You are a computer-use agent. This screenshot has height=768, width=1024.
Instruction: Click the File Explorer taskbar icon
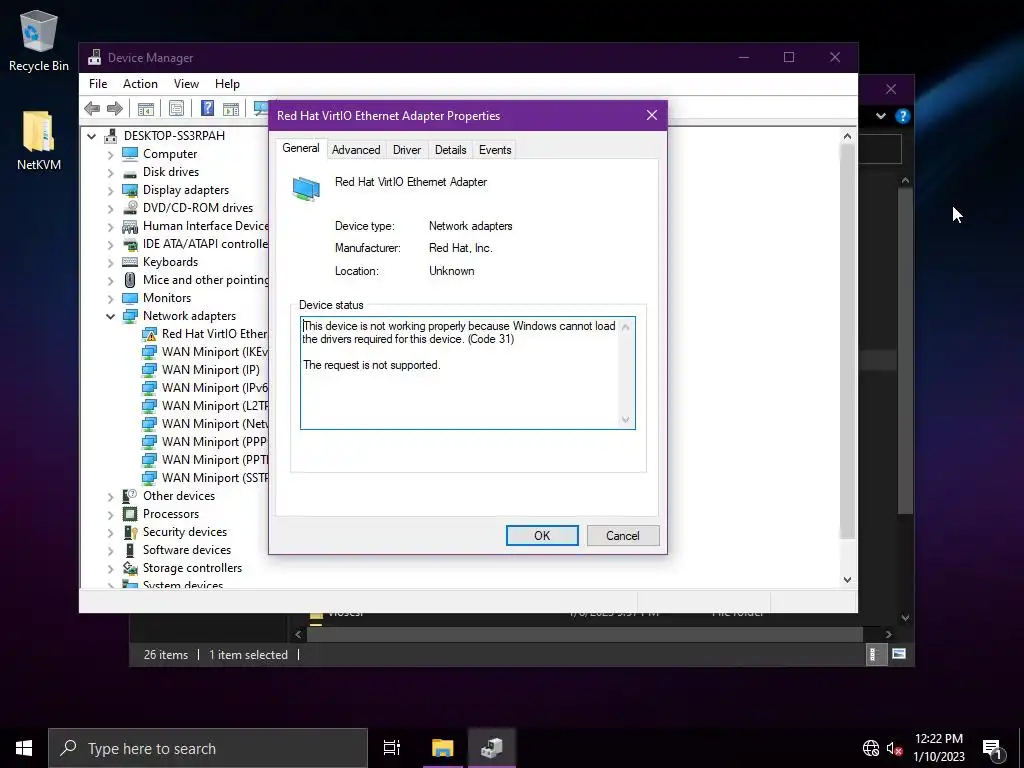442,748
